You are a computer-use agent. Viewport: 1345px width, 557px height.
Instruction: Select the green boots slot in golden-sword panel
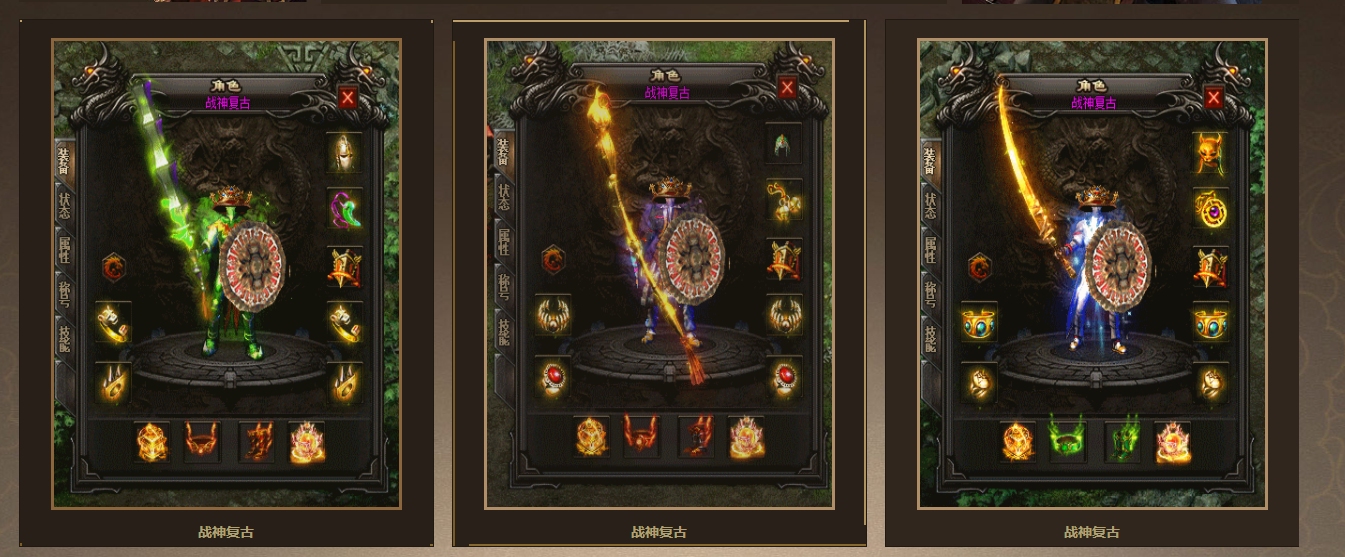1122,441
